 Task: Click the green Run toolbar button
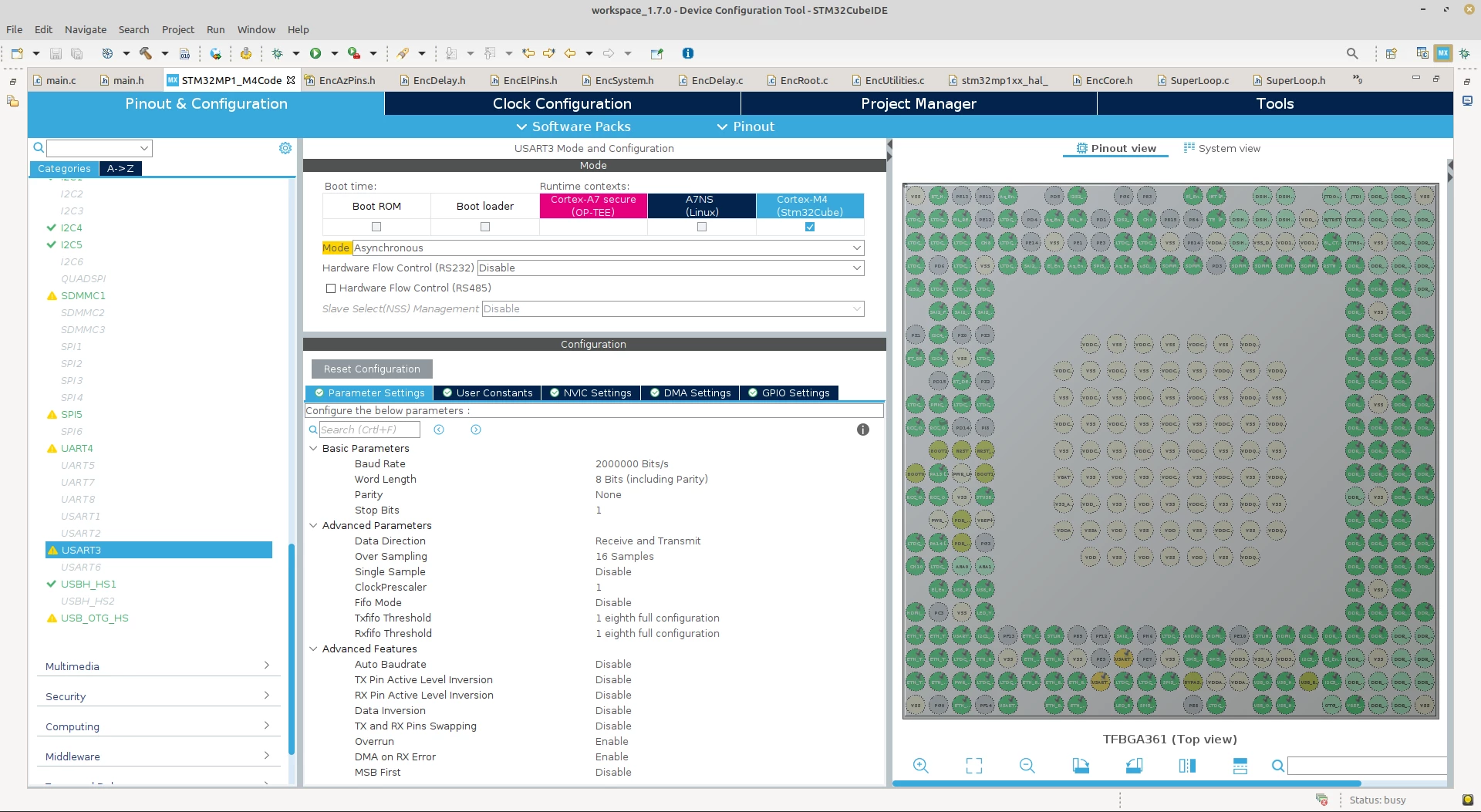pyautogui.click(x=315, y=53)
